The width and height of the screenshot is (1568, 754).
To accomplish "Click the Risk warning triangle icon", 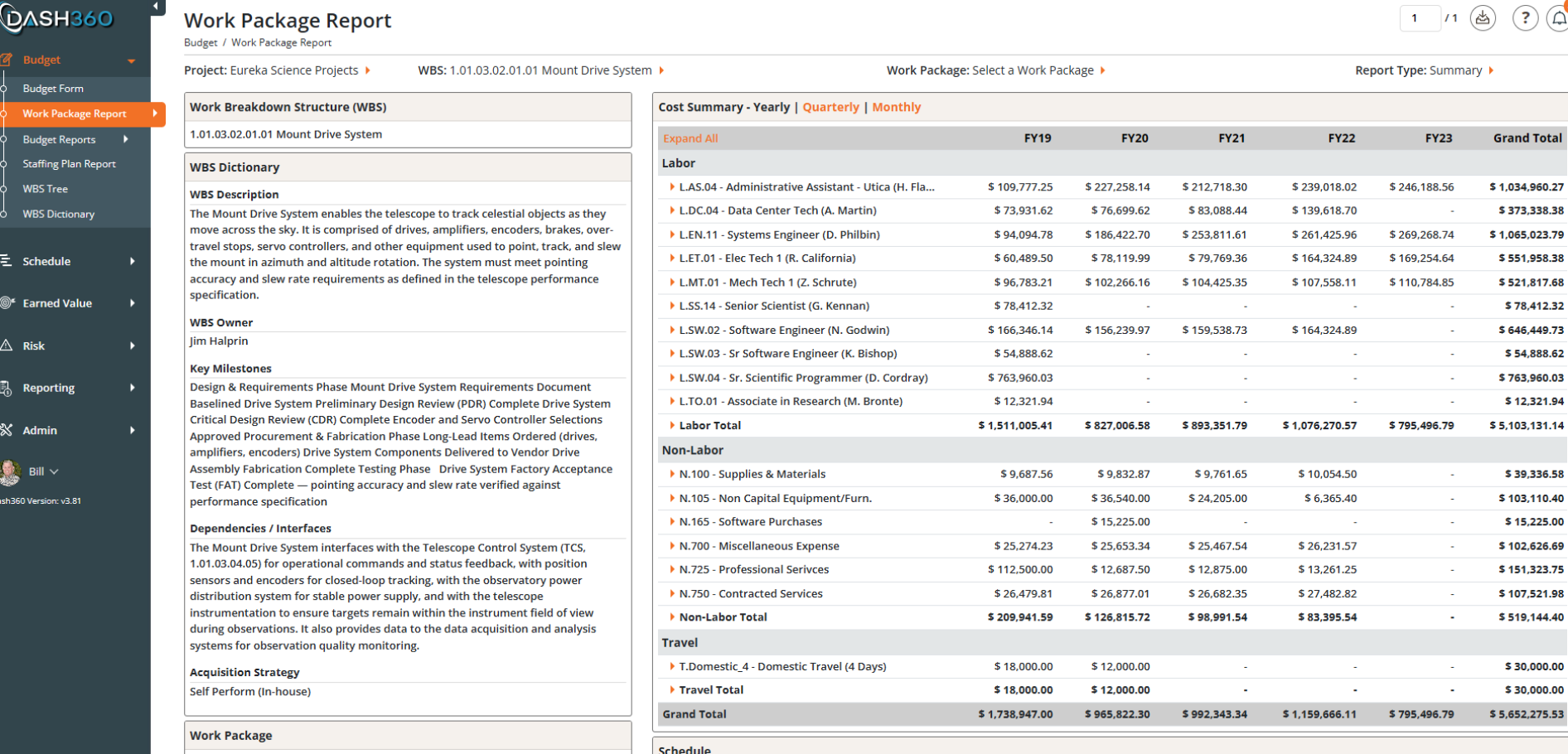I will [6, 346].
